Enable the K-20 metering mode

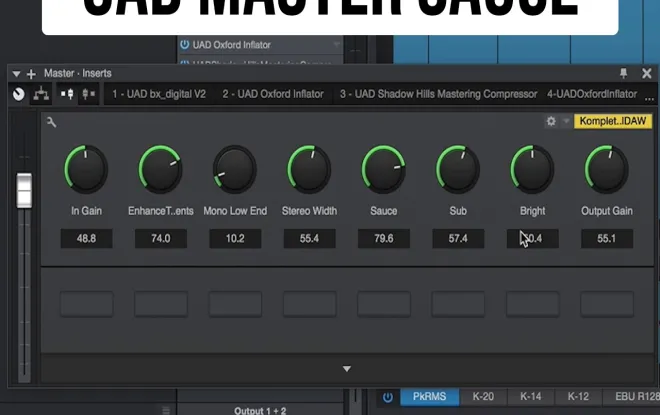point(483,397)
